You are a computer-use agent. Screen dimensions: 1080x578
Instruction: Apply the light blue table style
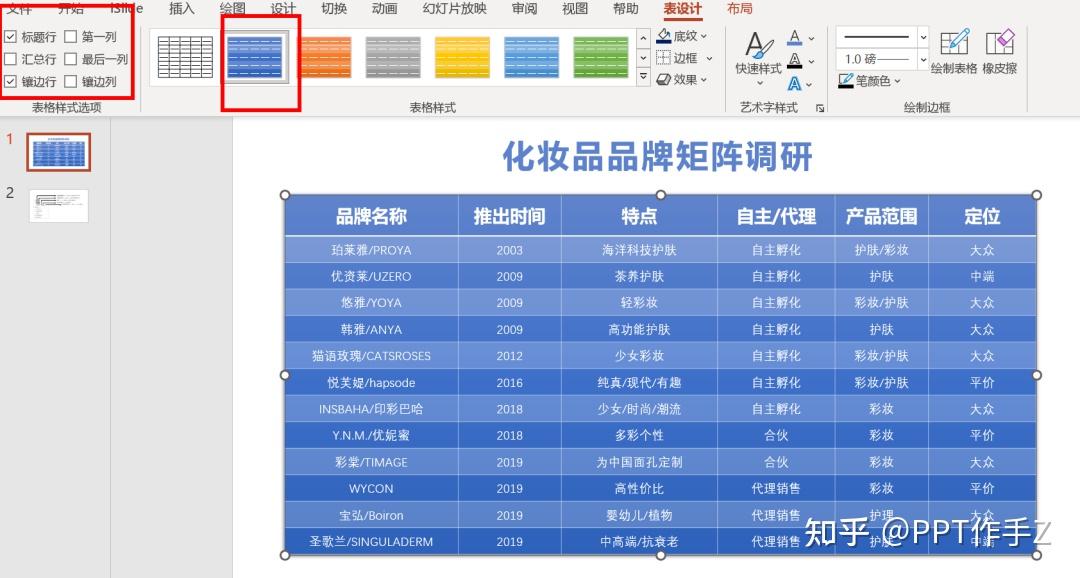click(532, 57)
